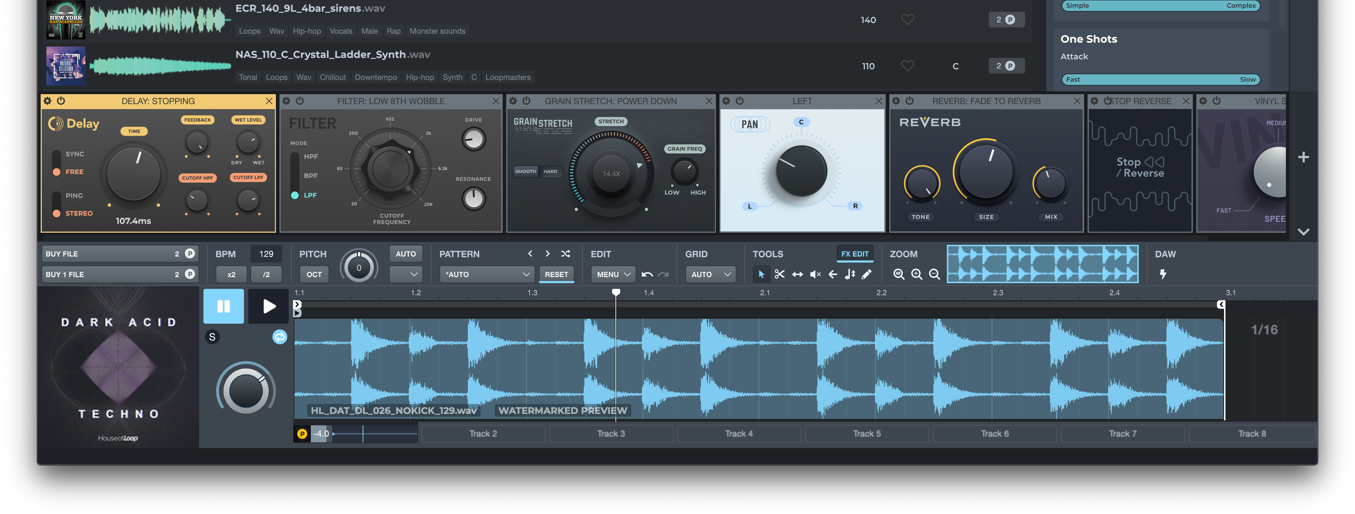Shuffle the pattern with the random icon
The height and width of the screenshot is (514, 1355).
pos(566,254)
